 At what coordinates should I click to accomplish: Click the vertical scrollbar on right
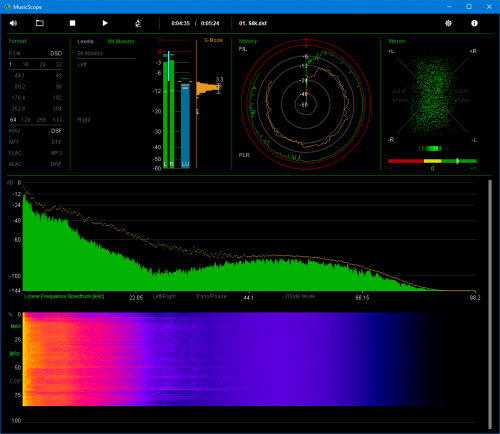(x=490, y=304)
